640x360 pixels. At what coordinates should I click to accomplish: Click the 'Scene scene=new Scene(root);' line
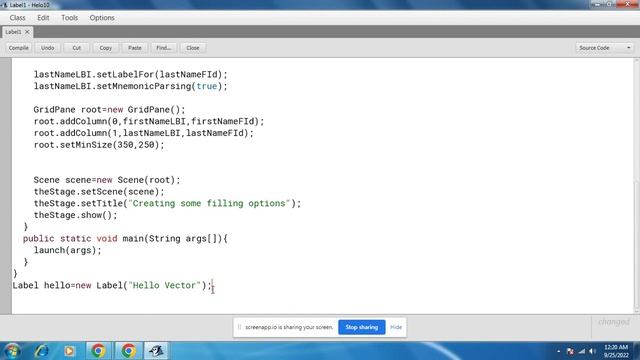[x=107, y=180]
